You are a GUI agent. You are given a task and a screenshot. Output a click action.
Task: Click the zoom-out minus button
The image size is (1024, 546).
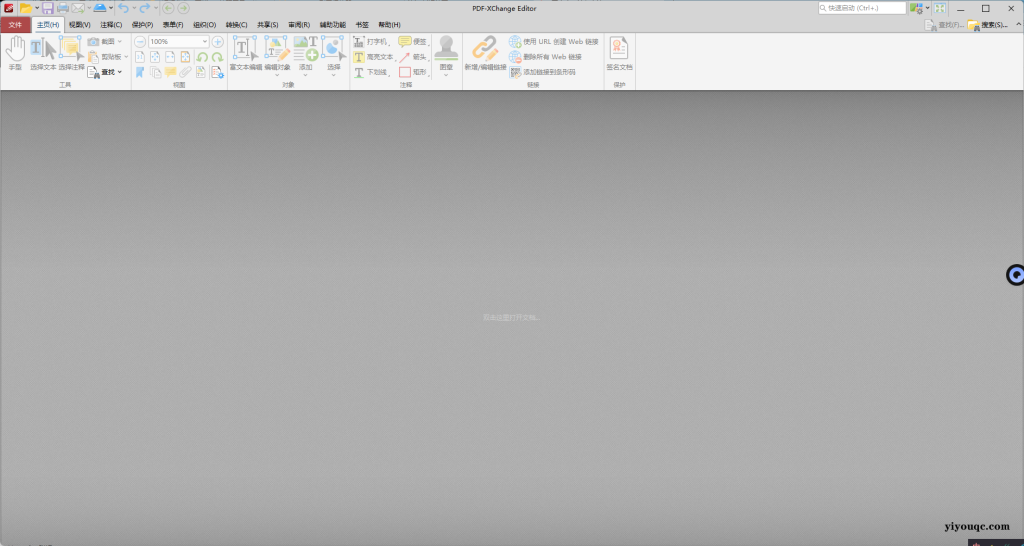[140, 42]
